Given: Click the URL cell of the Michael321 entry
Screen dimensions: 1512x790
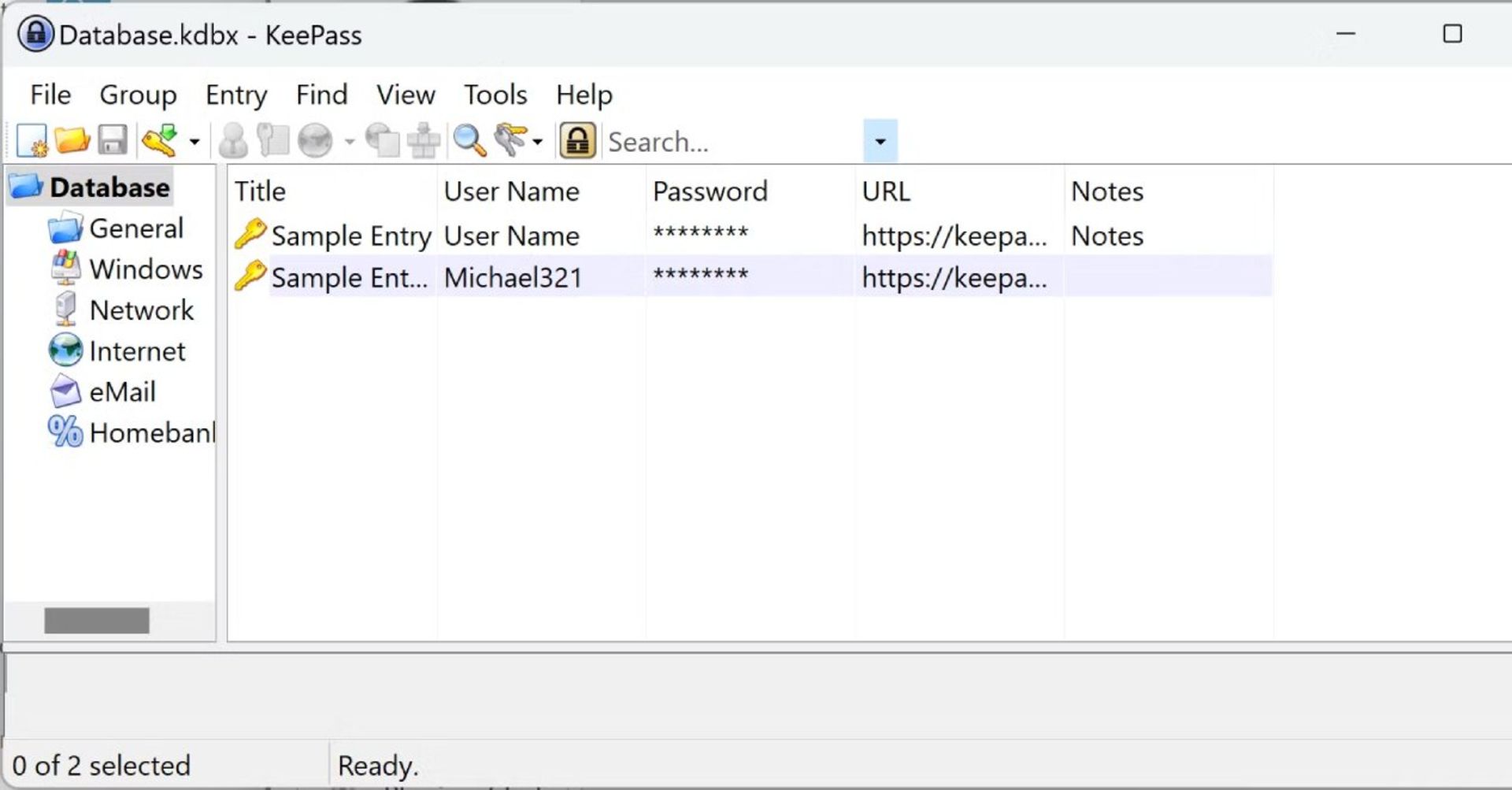Looking at the screenshot, I should [x=954, y=278].
